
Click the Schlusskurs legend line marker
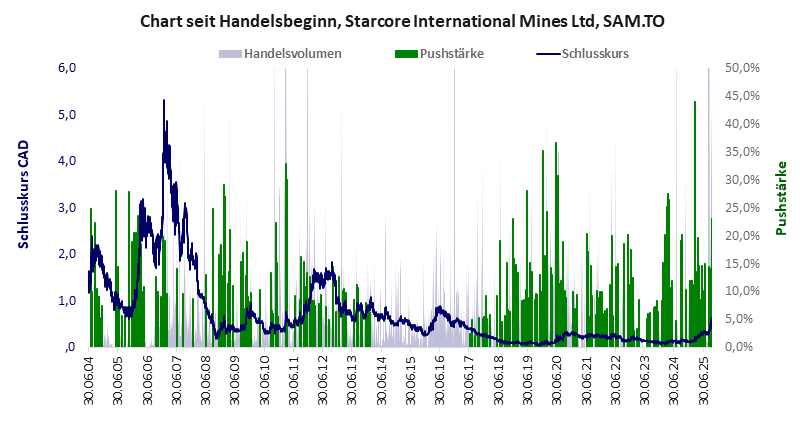pos(549,54)
